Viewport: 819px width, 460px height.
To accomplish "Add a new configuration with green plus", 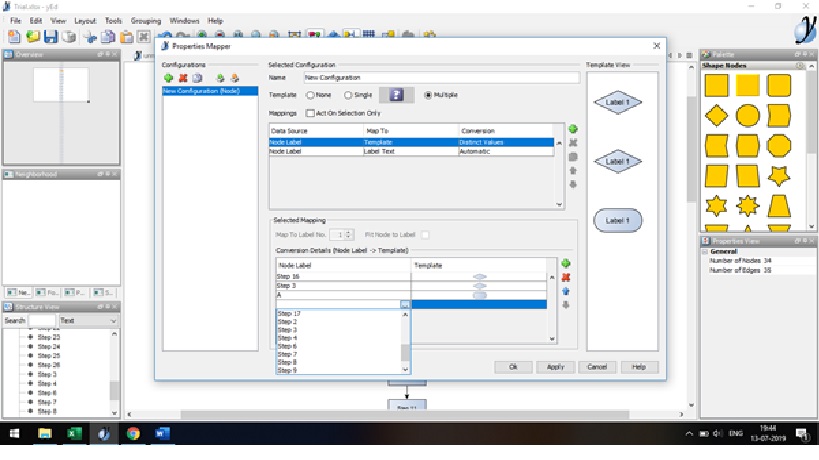I will [169, 77].
